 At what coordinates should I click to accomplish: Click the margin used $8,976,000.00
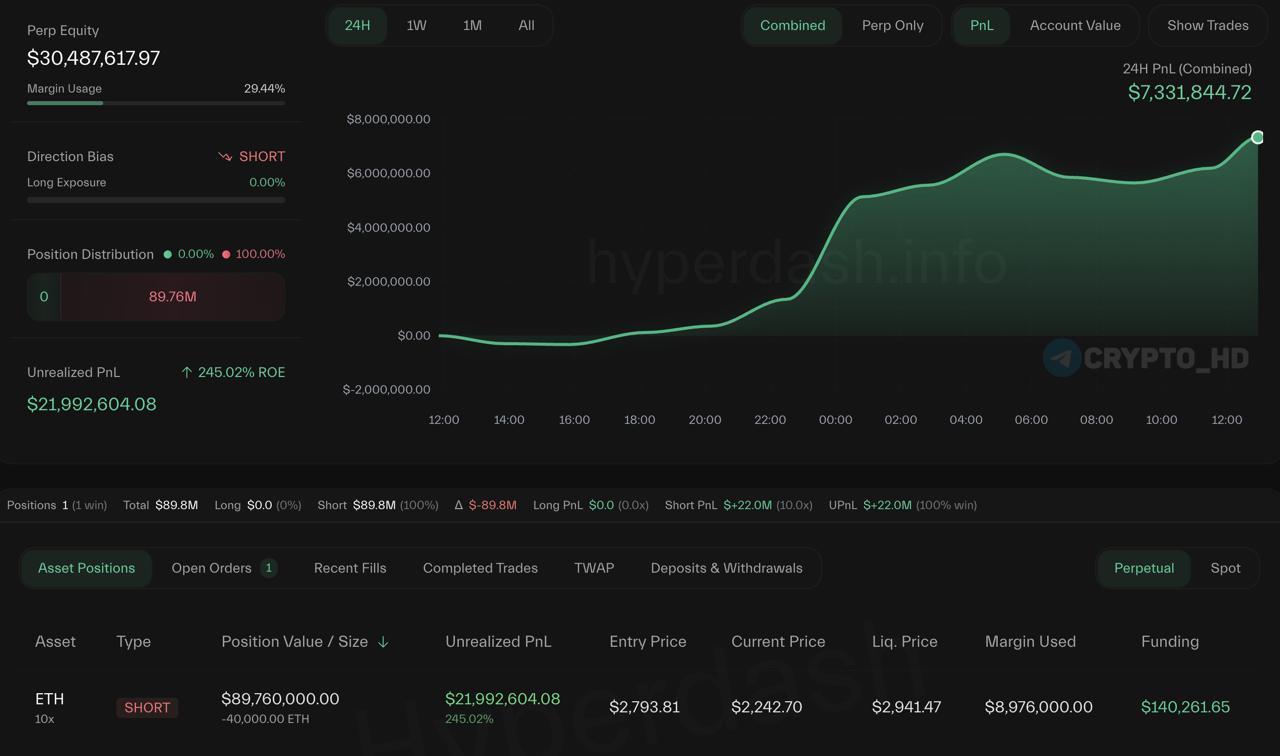[1039, 707]
